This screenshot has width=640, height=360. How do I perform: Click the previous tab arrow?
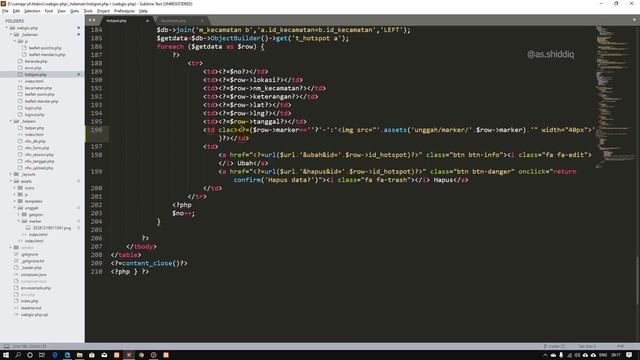[x=90, y=20]
